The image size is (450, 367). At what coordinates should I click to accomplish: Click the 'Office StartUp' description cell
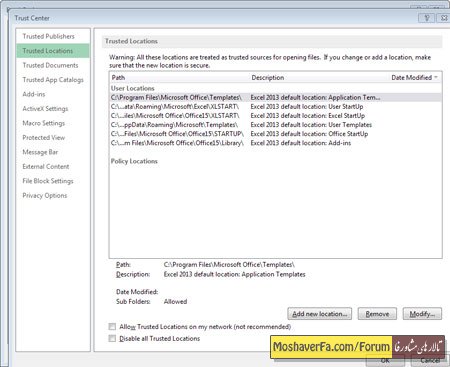(x=309, y=134)
